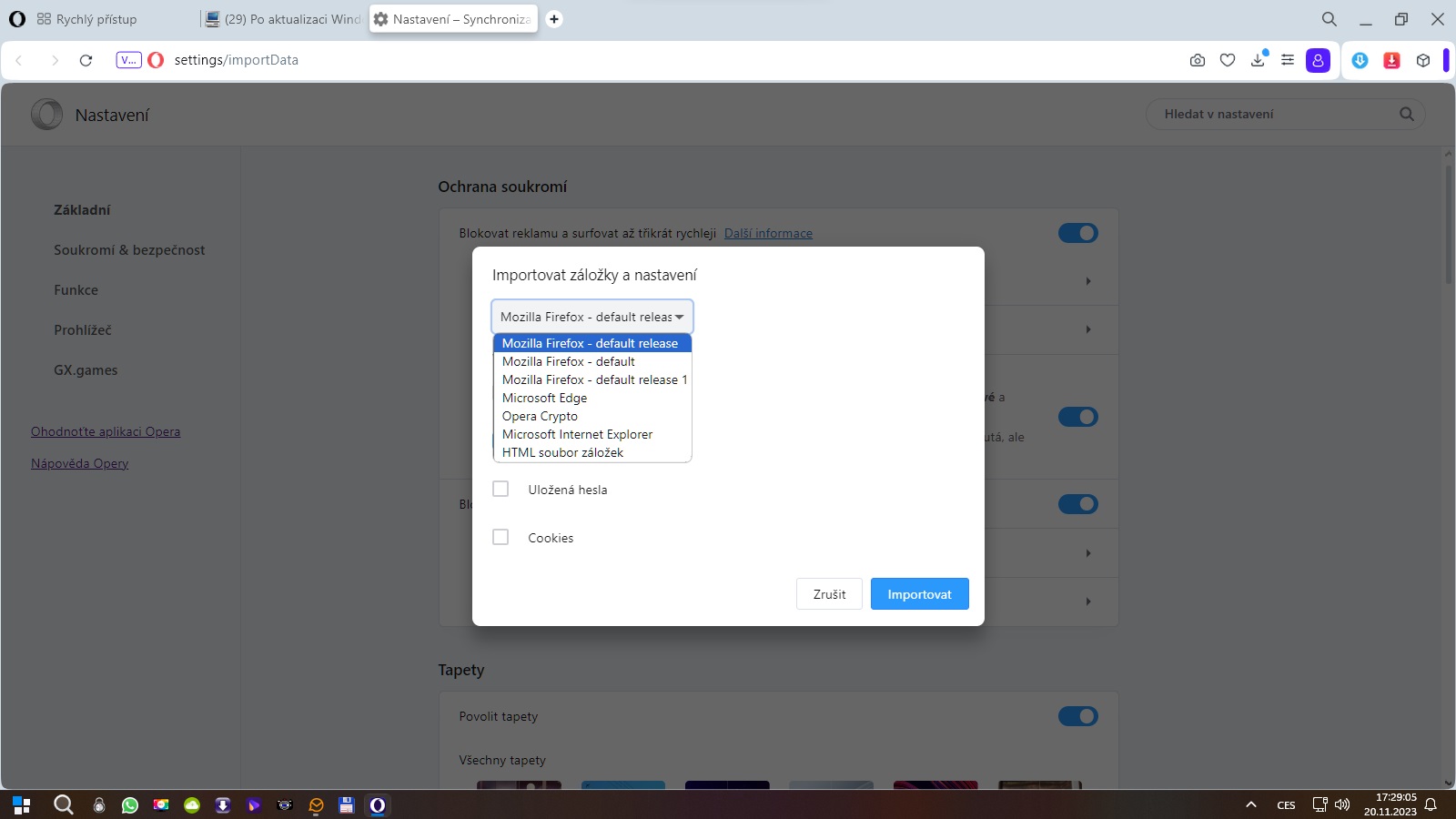The image size is (1456, 819).
Task: Click the Importovat button
Action: (920, 594)
